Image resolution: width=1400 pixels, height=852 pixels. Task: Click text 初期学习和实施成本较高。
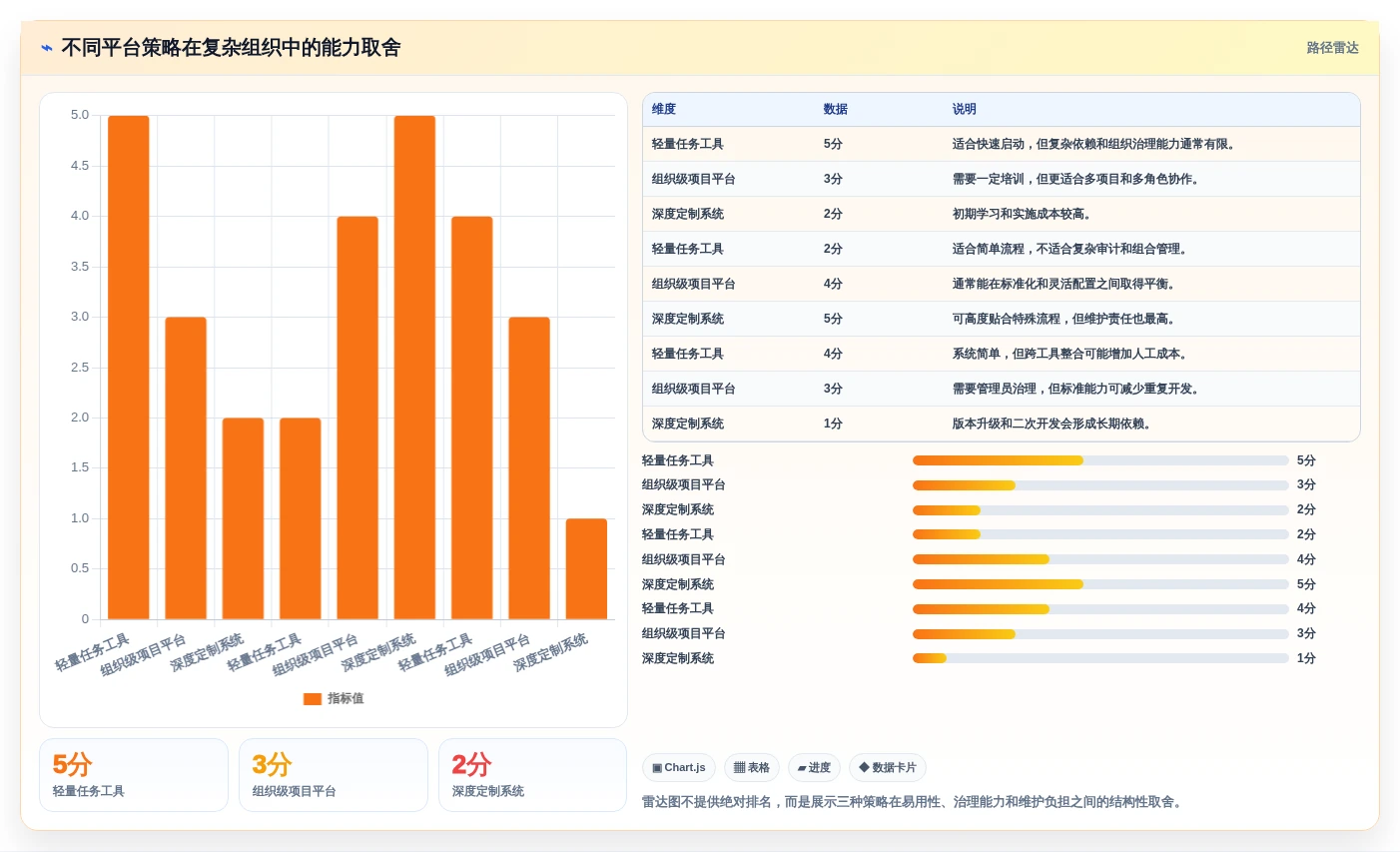pyautogui.click(x=1025, y=215)
